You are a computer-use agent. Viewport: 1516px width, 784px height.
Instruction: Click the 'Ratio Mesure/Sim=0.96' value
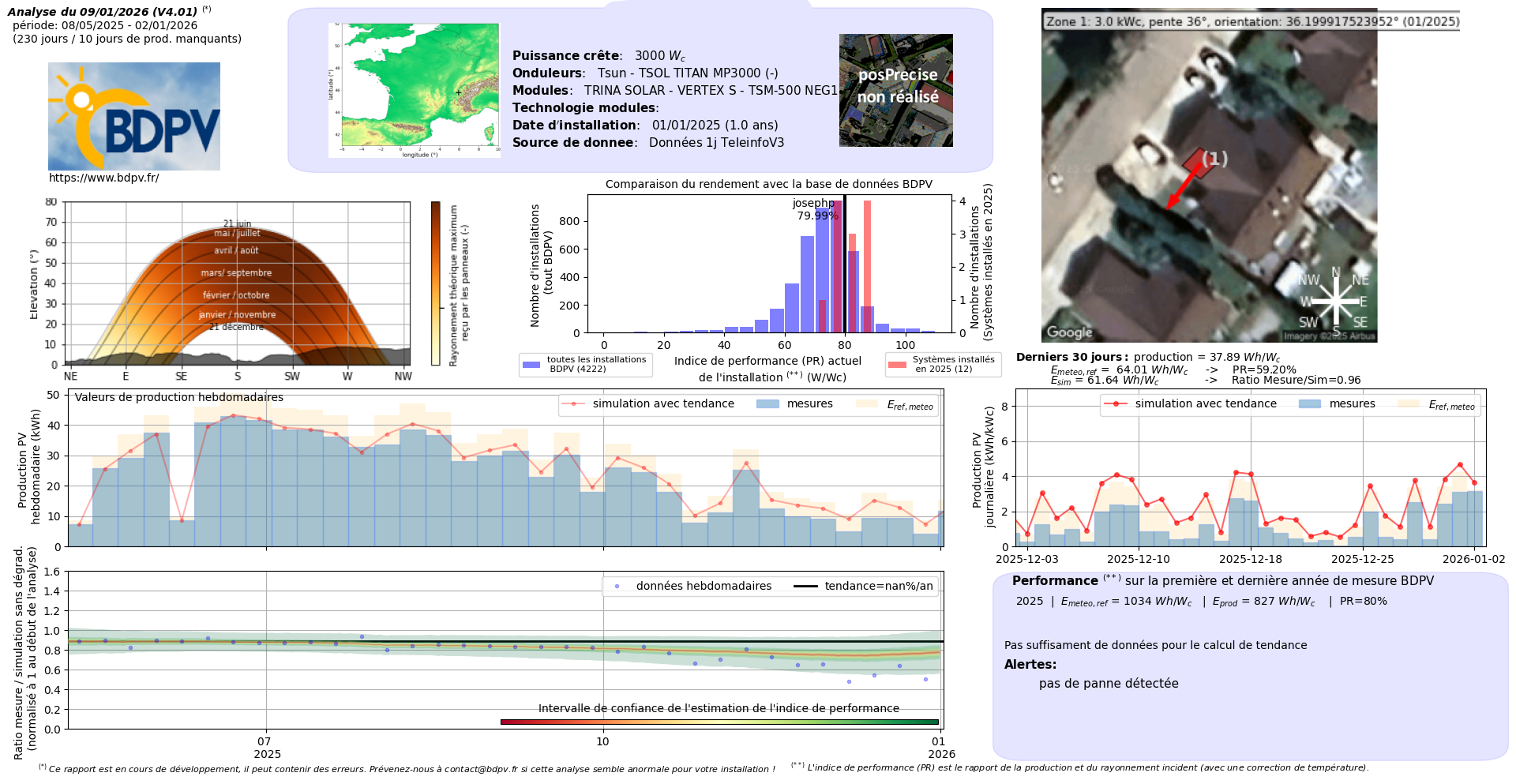point(1296,380)
